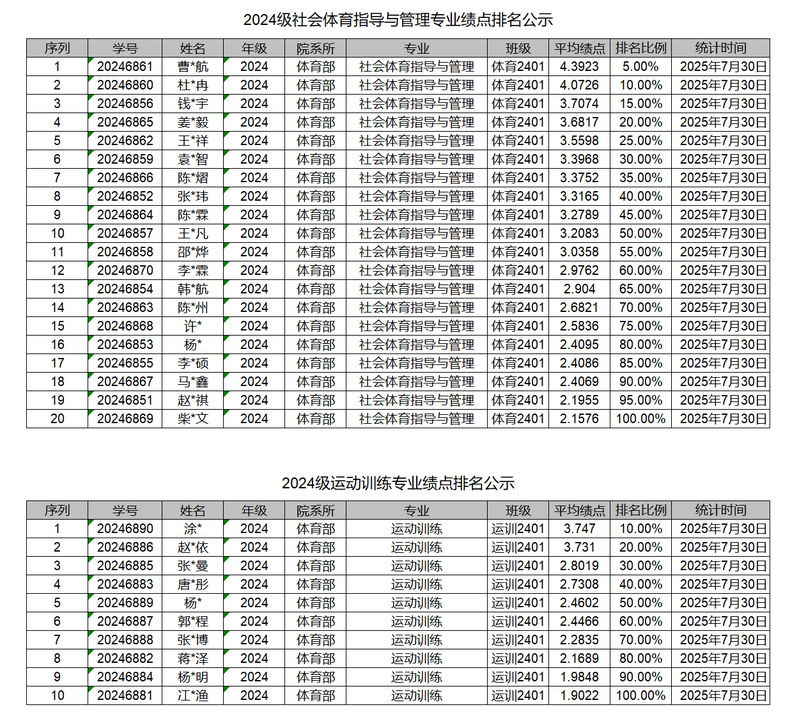Select the name cell 曹*航
This screenshot has width=798, height=721.
point(192,67)
